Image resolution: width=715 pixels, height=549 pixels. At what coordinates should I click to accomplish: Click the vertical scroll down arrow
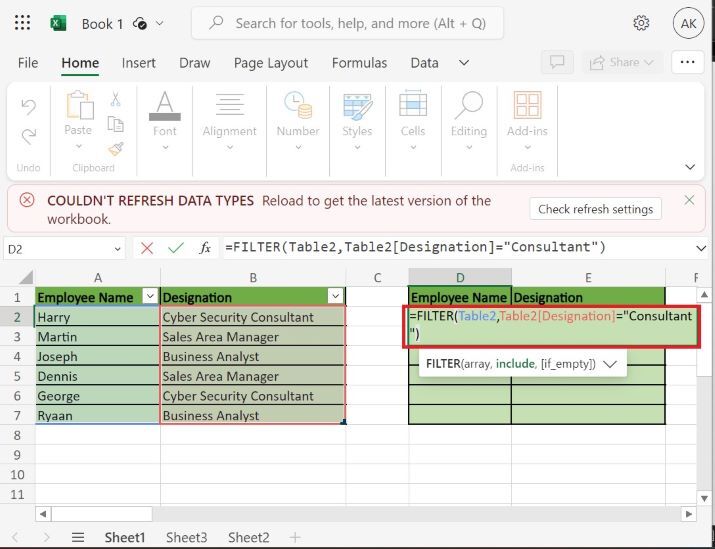pos(704,498)
